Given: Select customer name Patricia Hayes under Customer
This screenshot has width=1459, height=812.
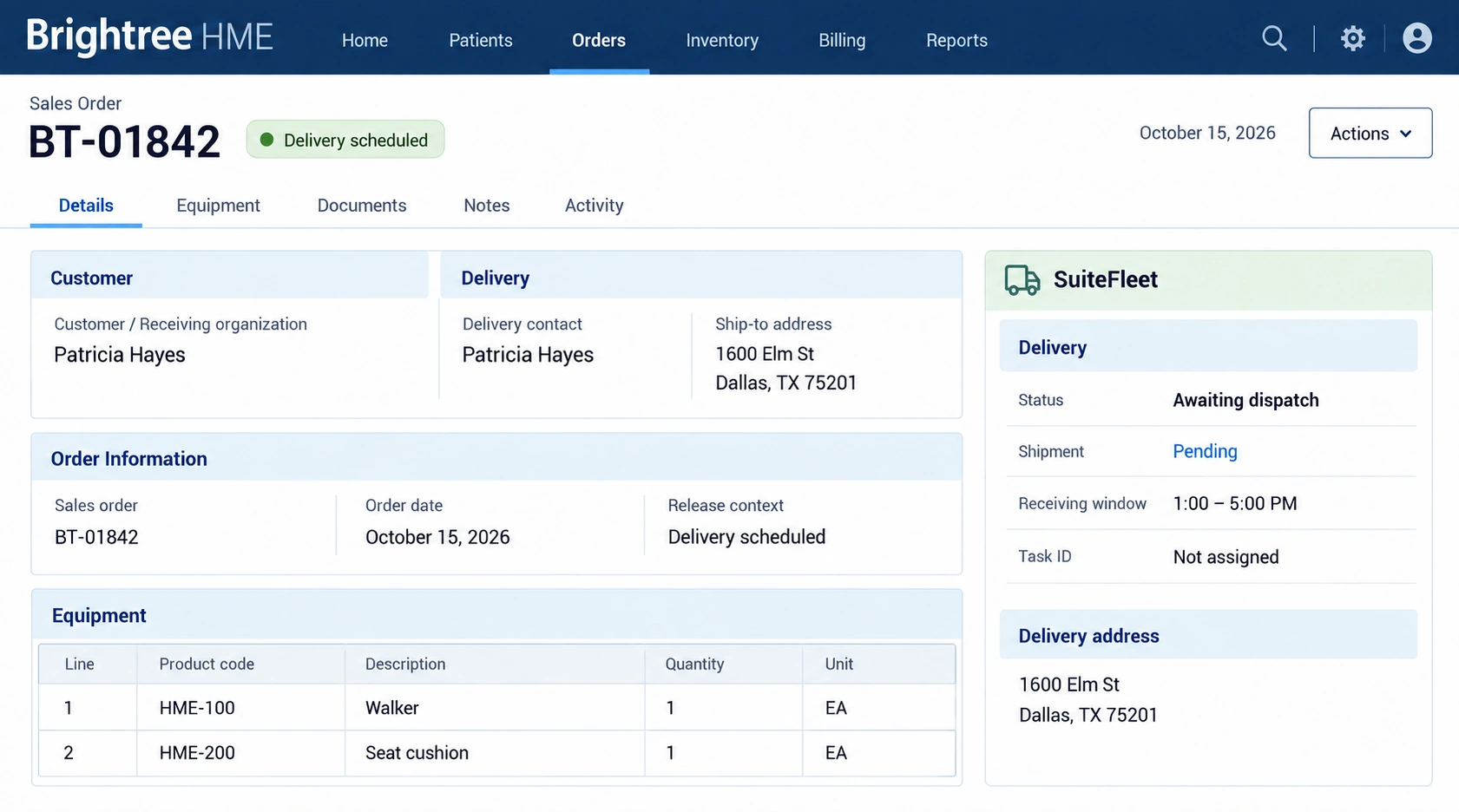Looking at the screenshot, I should click(120, 355).
